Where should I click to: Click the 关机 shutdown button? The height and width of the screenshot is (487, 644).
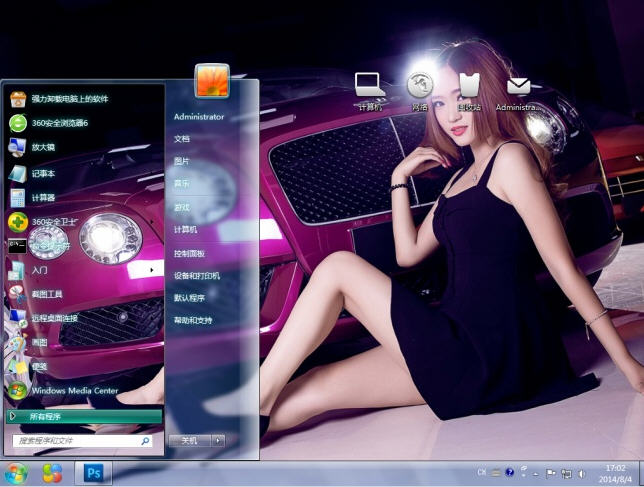pos(190,441)
